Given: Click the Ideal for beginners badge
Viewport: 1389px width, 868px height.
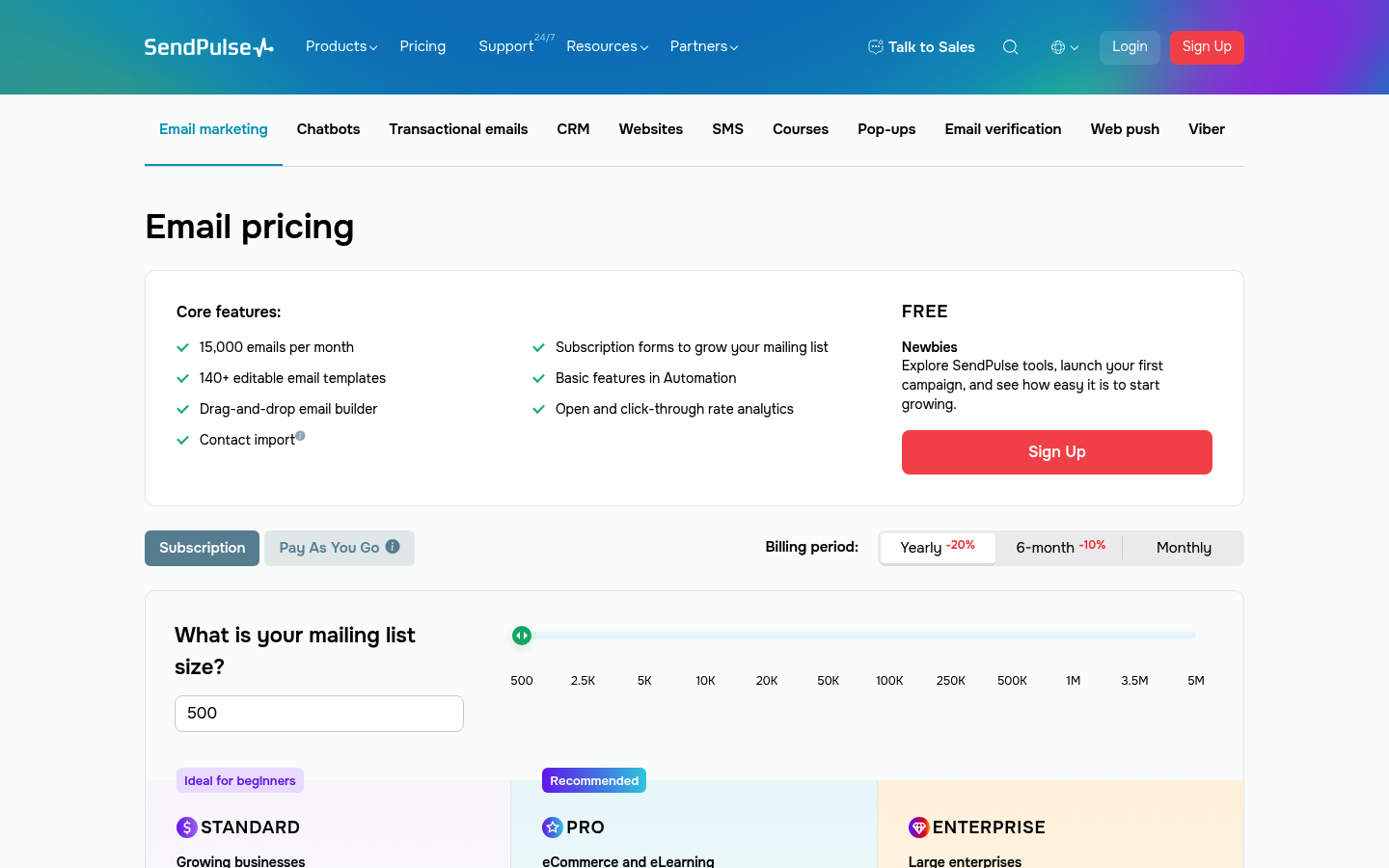Looking at the screenshot, I should click(x=240, y=780).
